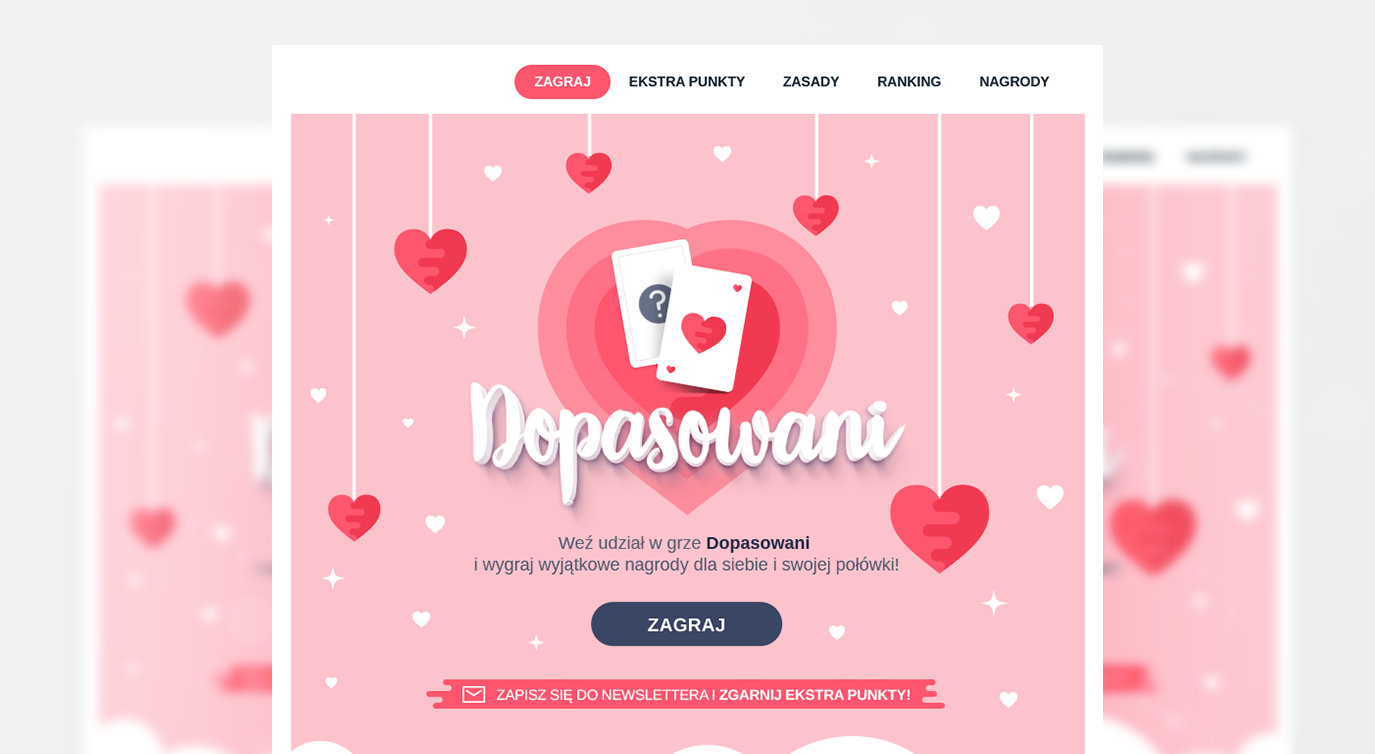Click the large hanging heart below NAGRODY string
This screenshot has width=1375, height=754.
click(x=939, y=528)
